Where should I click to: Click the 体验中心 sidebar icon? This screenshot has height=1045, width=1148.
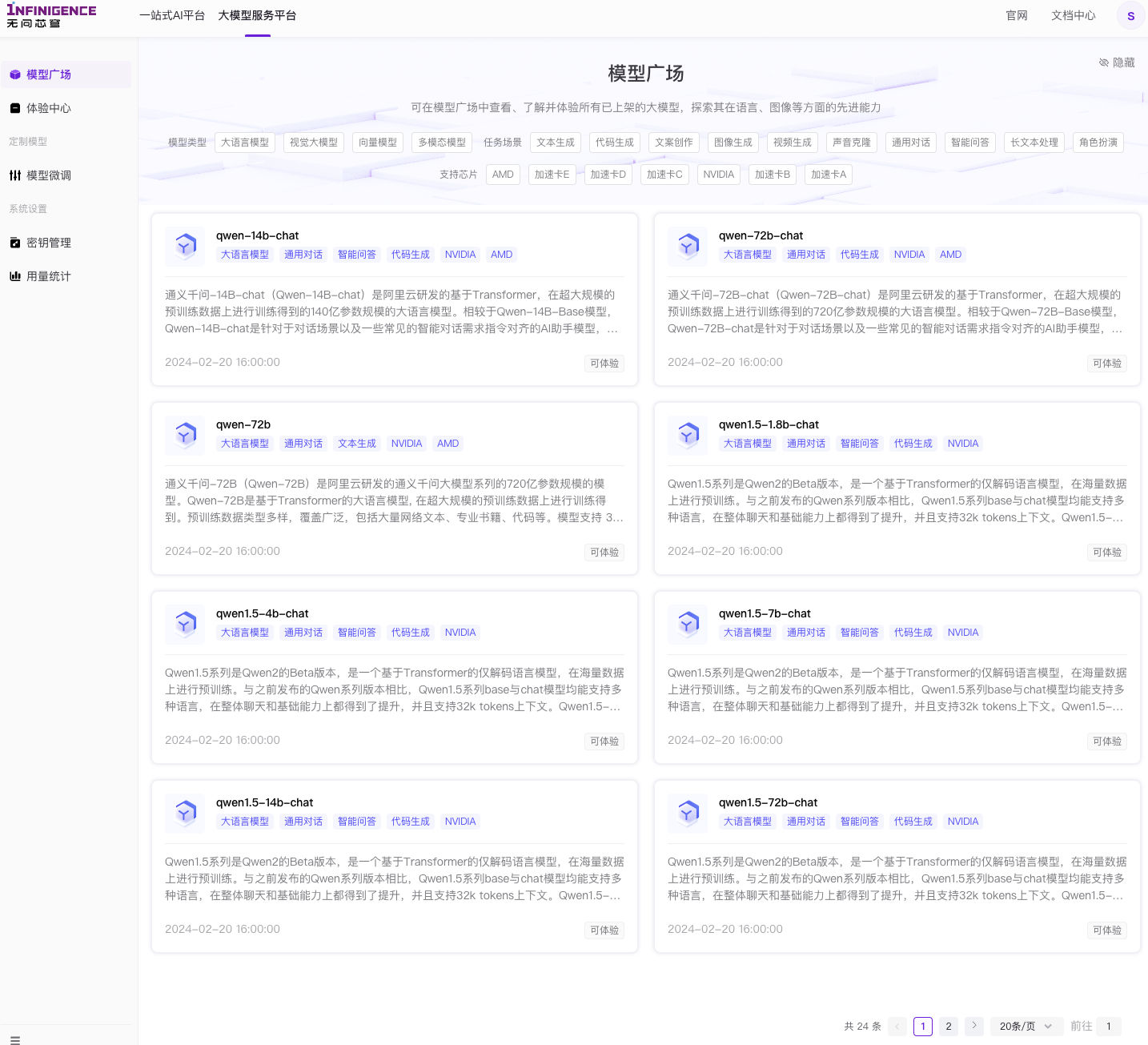[15, 108]
